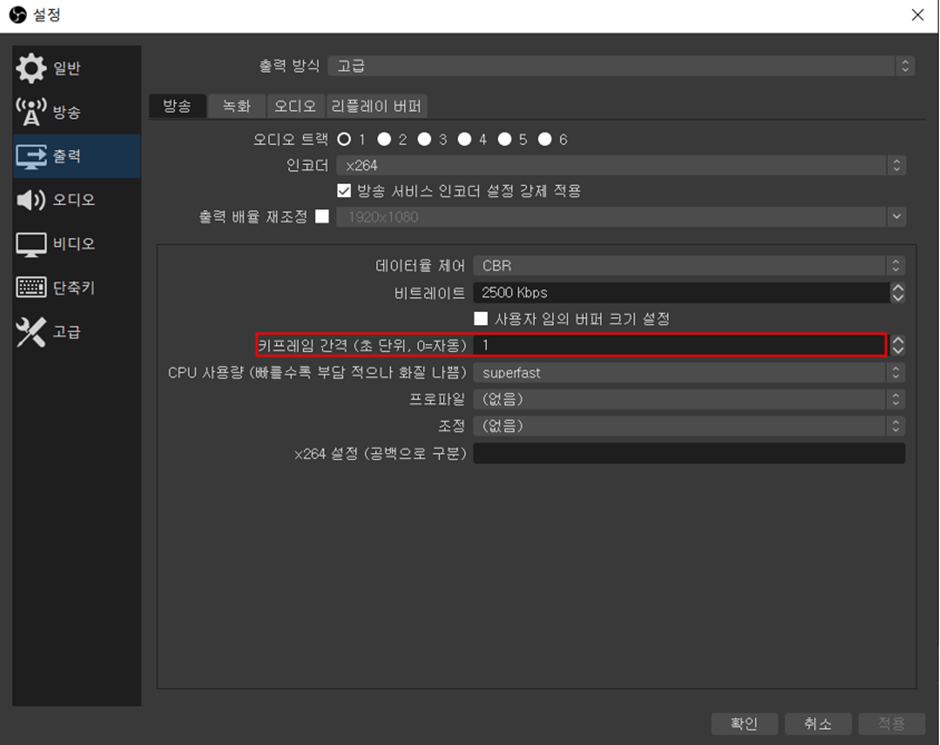Decrease 키프레임 간격 with down arrow

pyautogui.click(x=897, y=351)
